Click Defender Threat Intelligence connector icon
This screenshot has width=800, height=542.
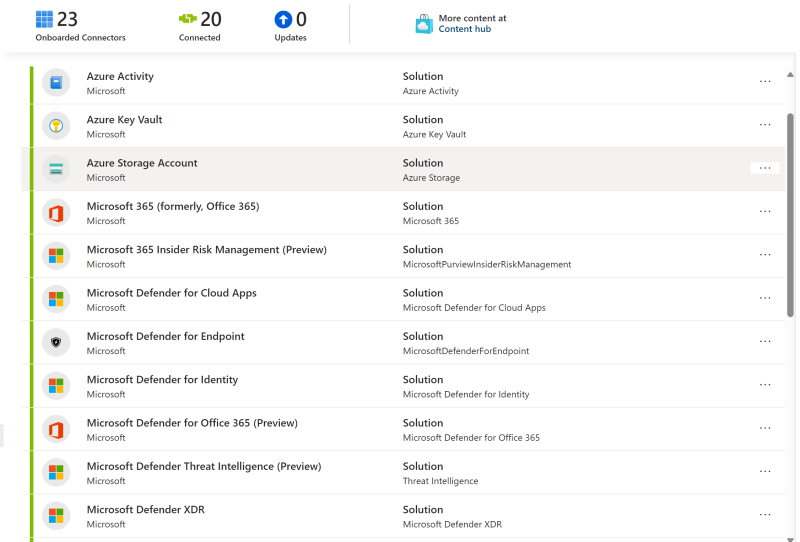(56, 473)
